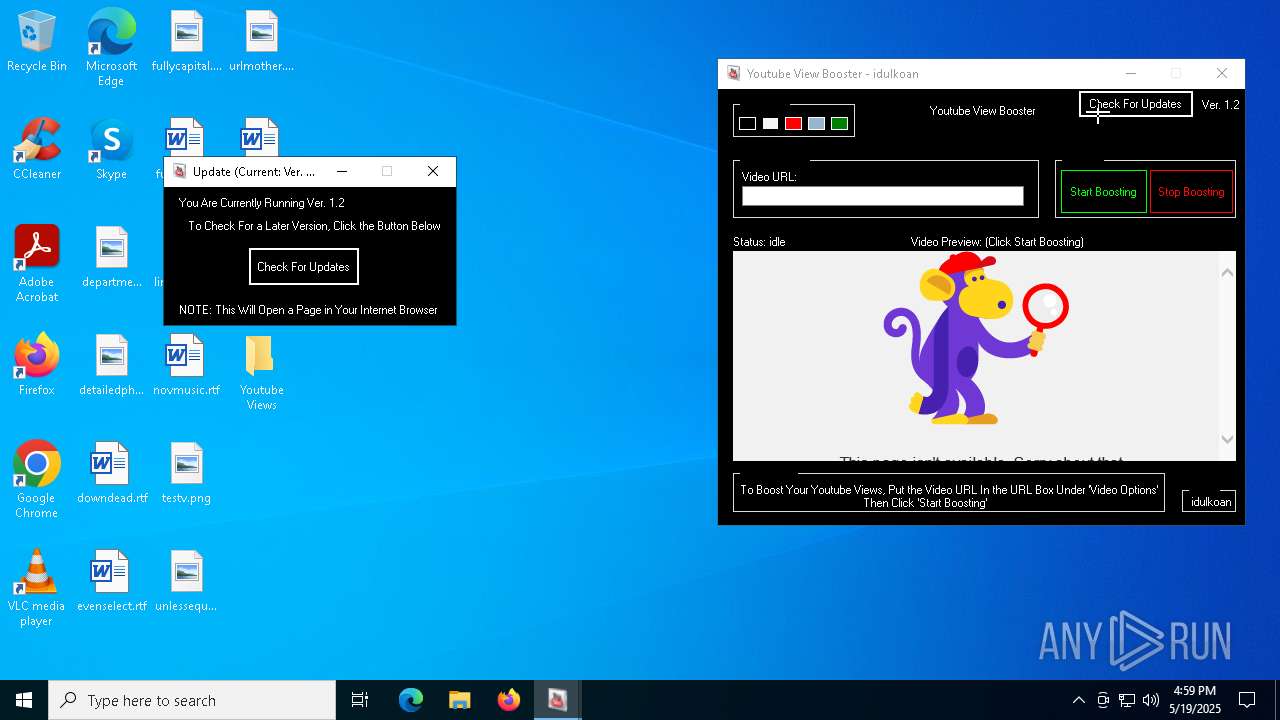The width and height of the screenshot is (1280, 720).
Task: Open File Explorer from the taskbar
Action: [460, 700]
